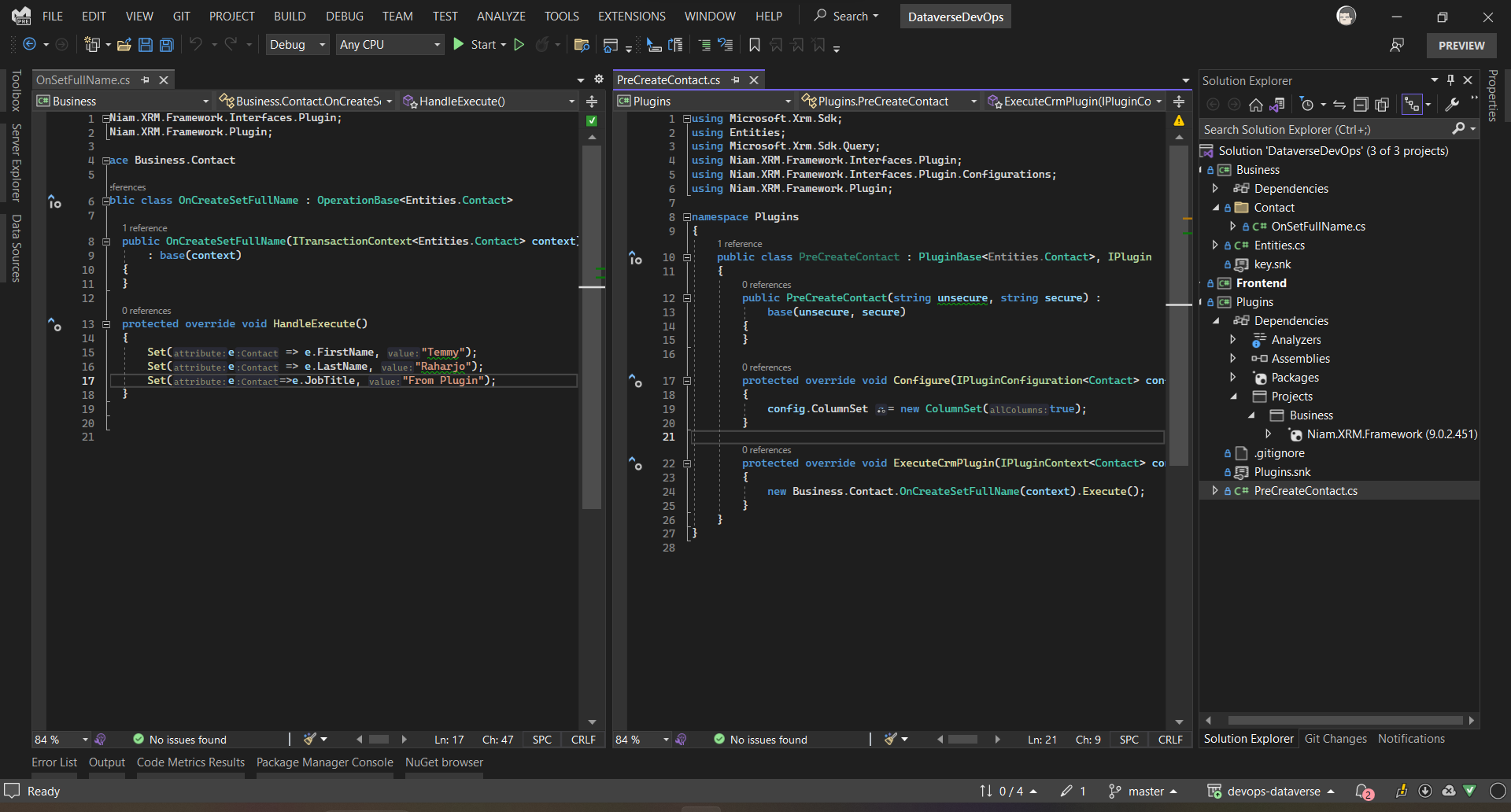Click the Collapse All icon in Solution Explorer
Screen dimensions: 1511x812
(x=1361, y=105)
